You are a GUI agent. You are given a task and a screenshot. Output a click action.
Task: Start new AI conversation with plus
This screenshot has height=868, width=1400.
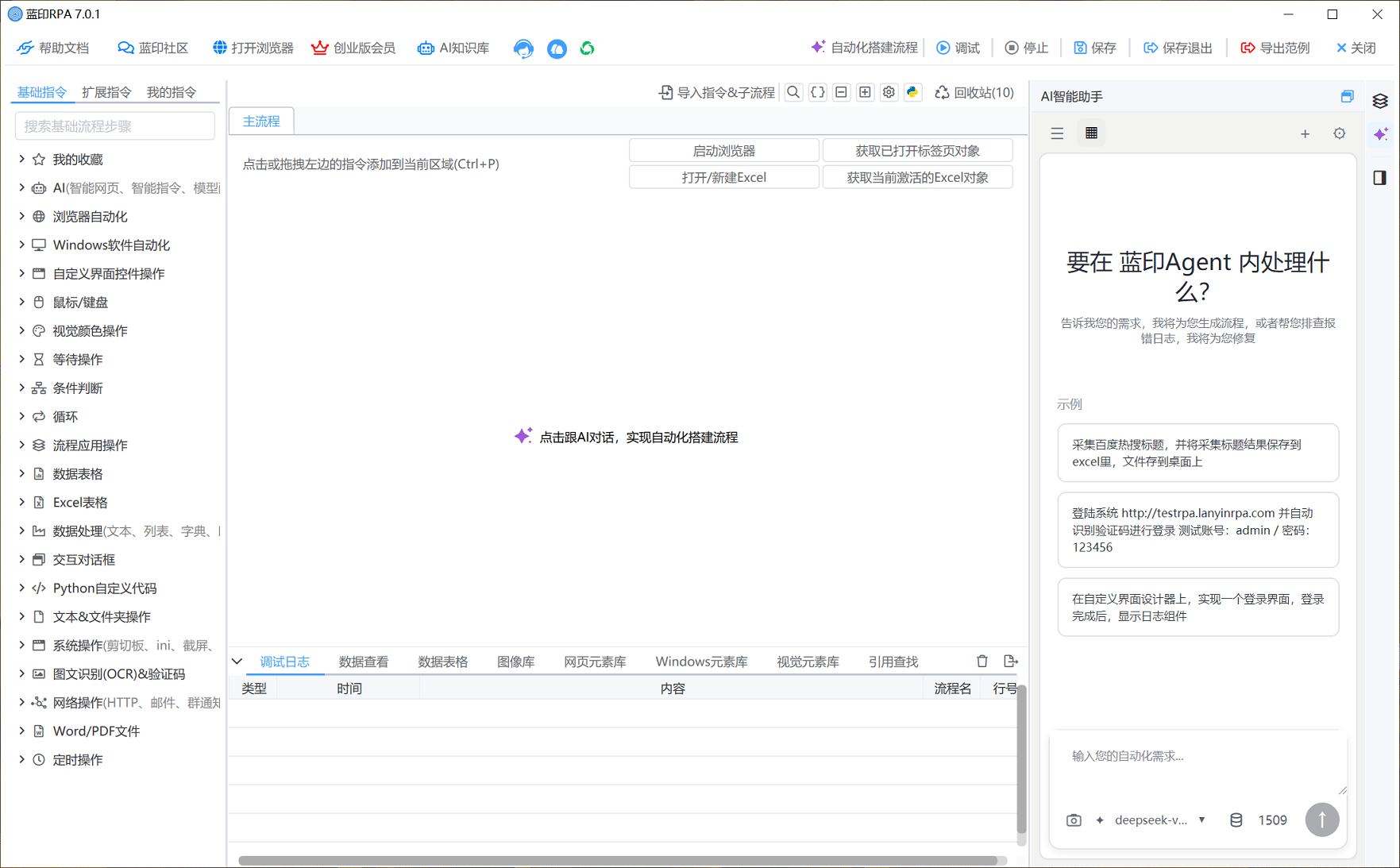1305,133
